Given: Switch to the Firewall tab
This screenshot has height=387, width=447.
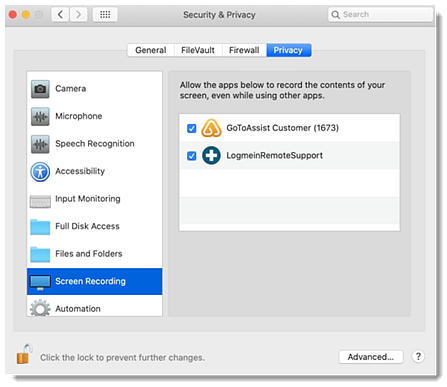Looking at the screenshot, I should coord(244,50).
